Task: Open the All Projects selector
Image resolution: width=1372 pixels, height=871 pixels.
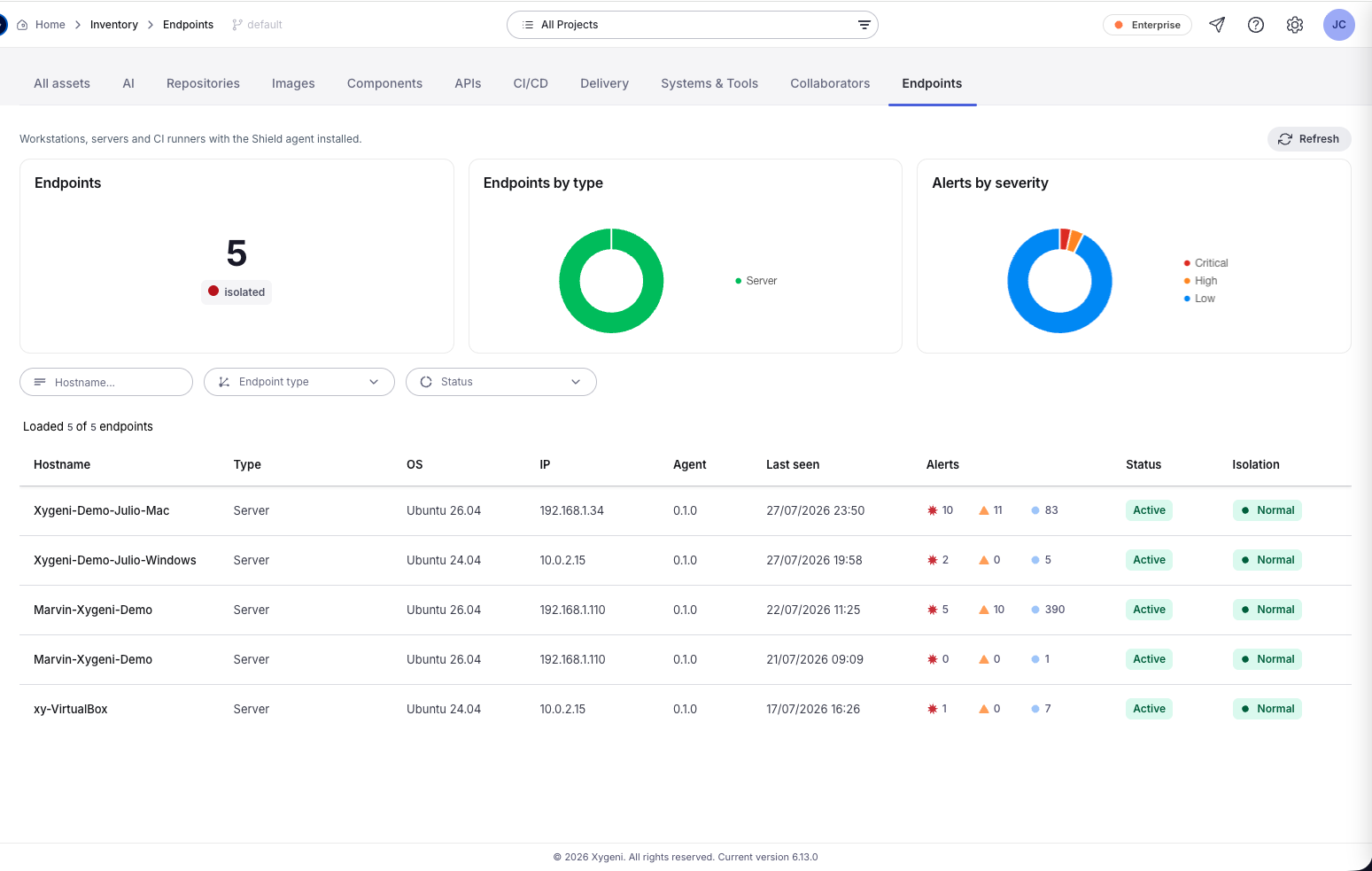Action: 693,25
